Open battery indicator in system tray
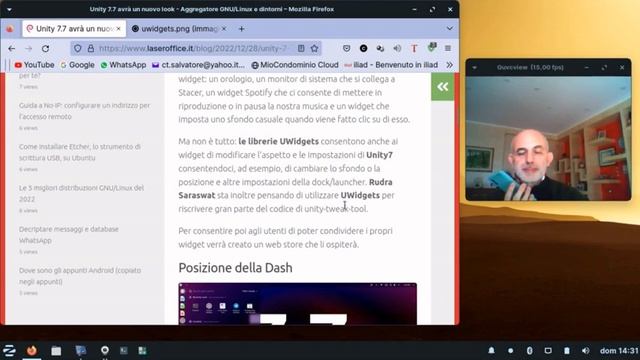640x360 pixels. coord(567,350)
